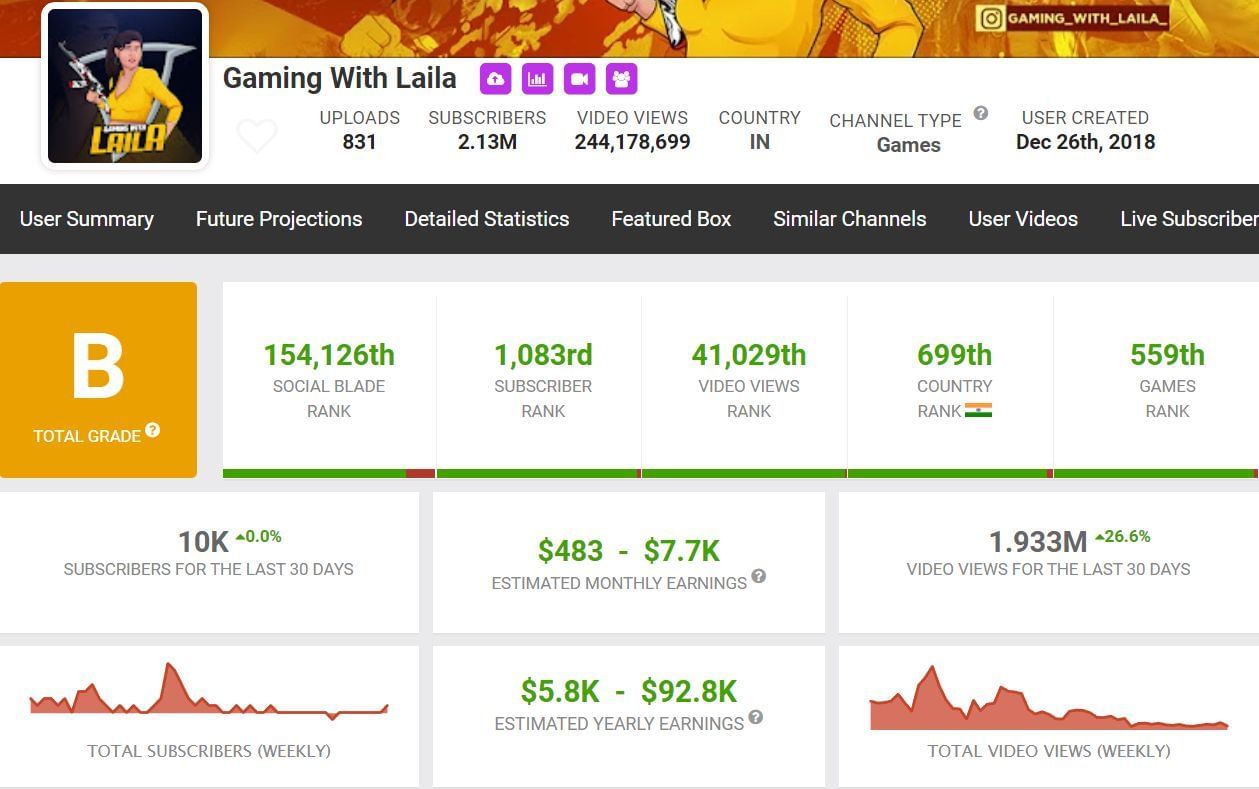
Task: Click the purple group of users icon
Action: tap(621, 78)
